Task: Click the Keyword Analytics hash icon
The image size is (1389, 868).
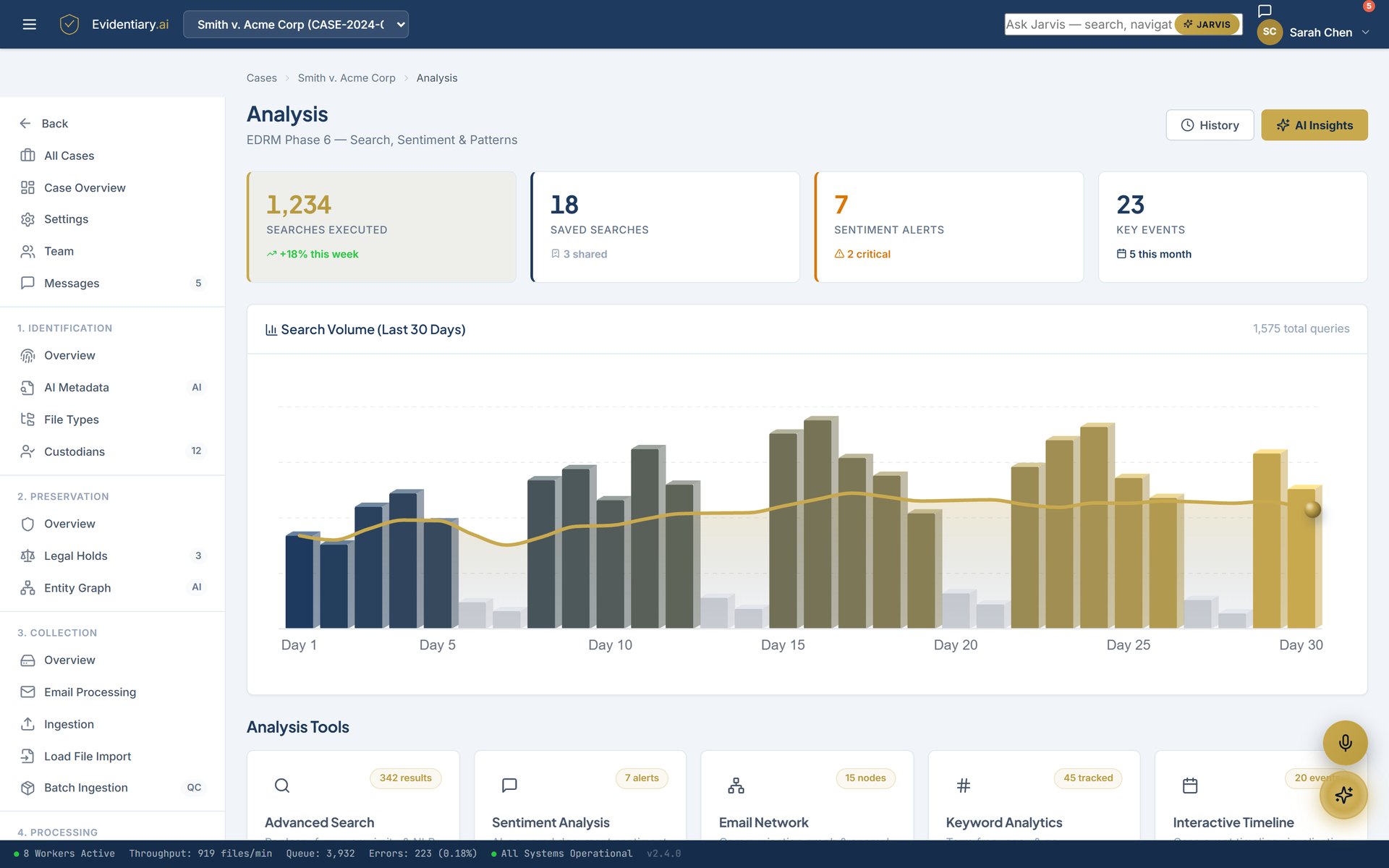Action: coord(964,786)
